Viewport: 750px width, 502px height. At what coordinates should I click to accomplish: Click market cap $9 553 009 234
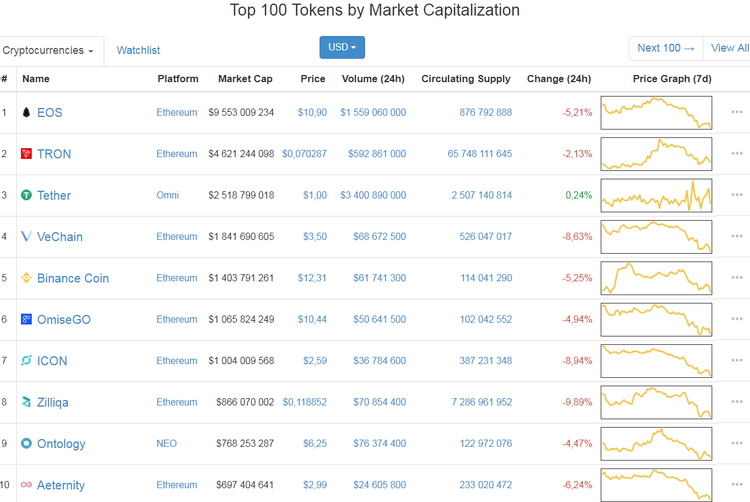[x=241, y=112]
